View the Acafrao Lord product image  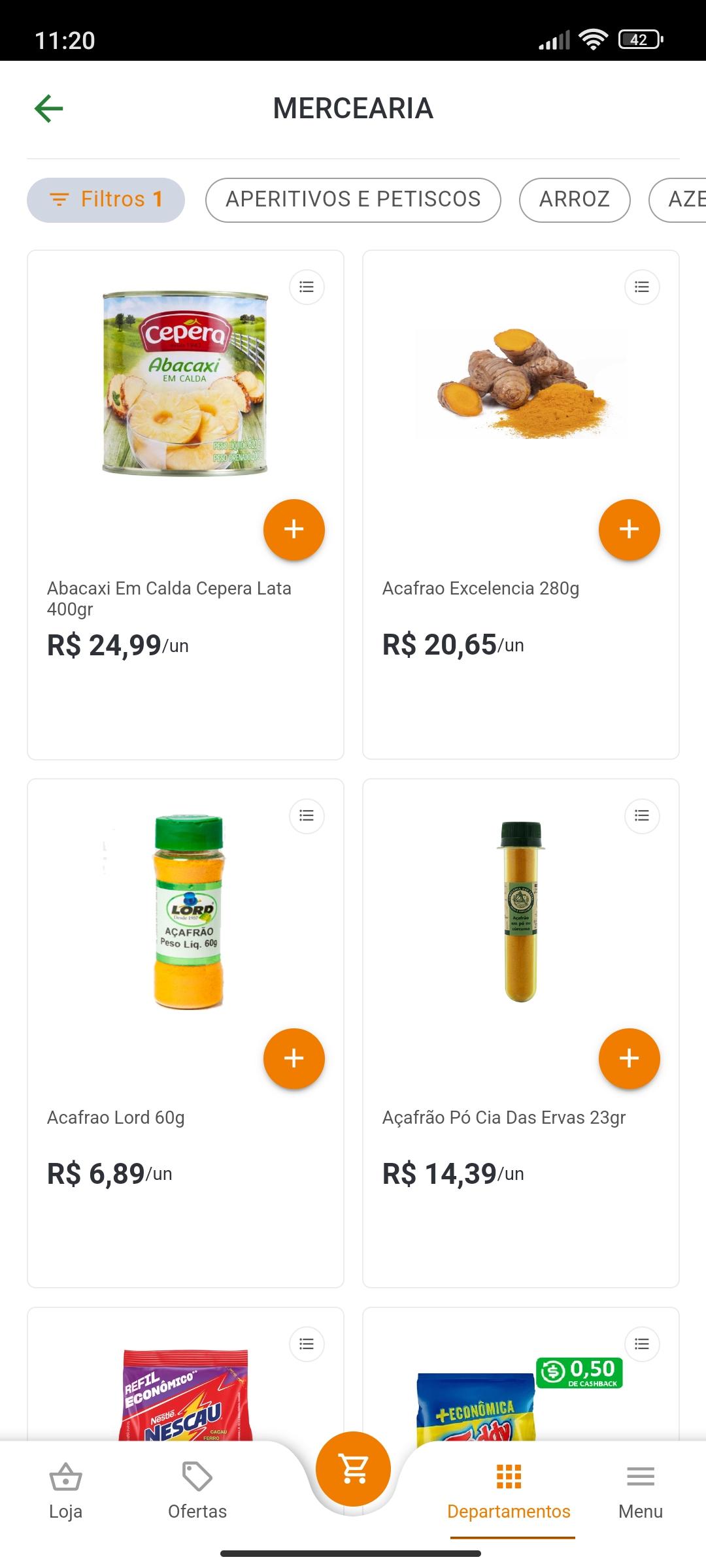pyautogui.click(x=189, y=912)
